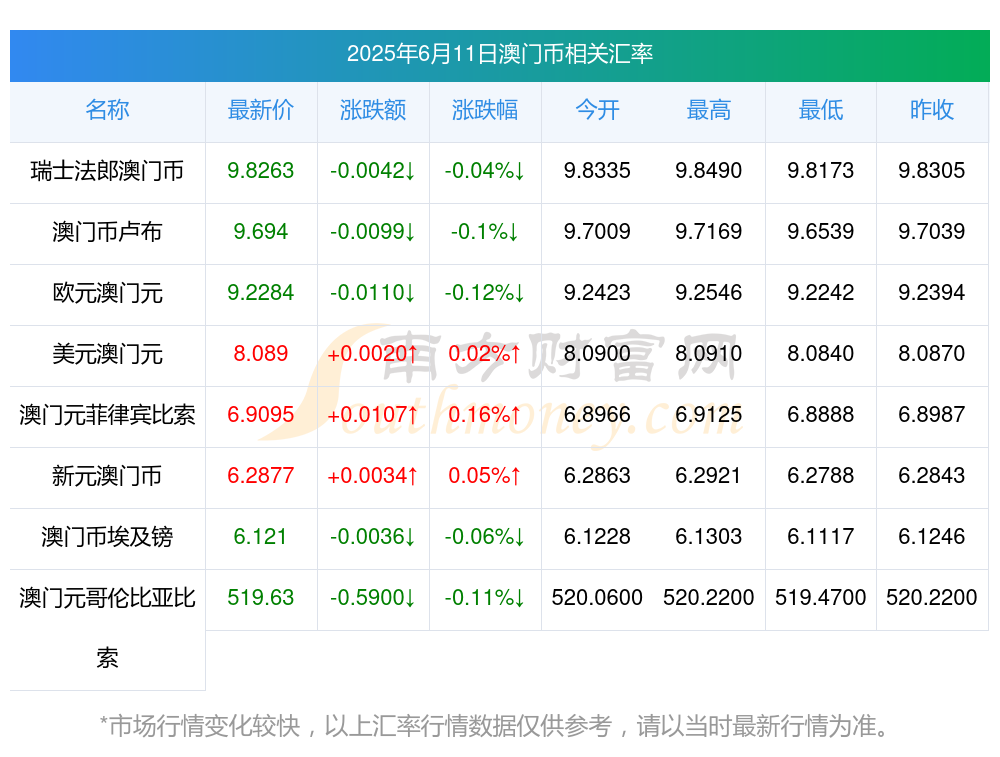Click change amount +0.0020↑

click(372, 353)
